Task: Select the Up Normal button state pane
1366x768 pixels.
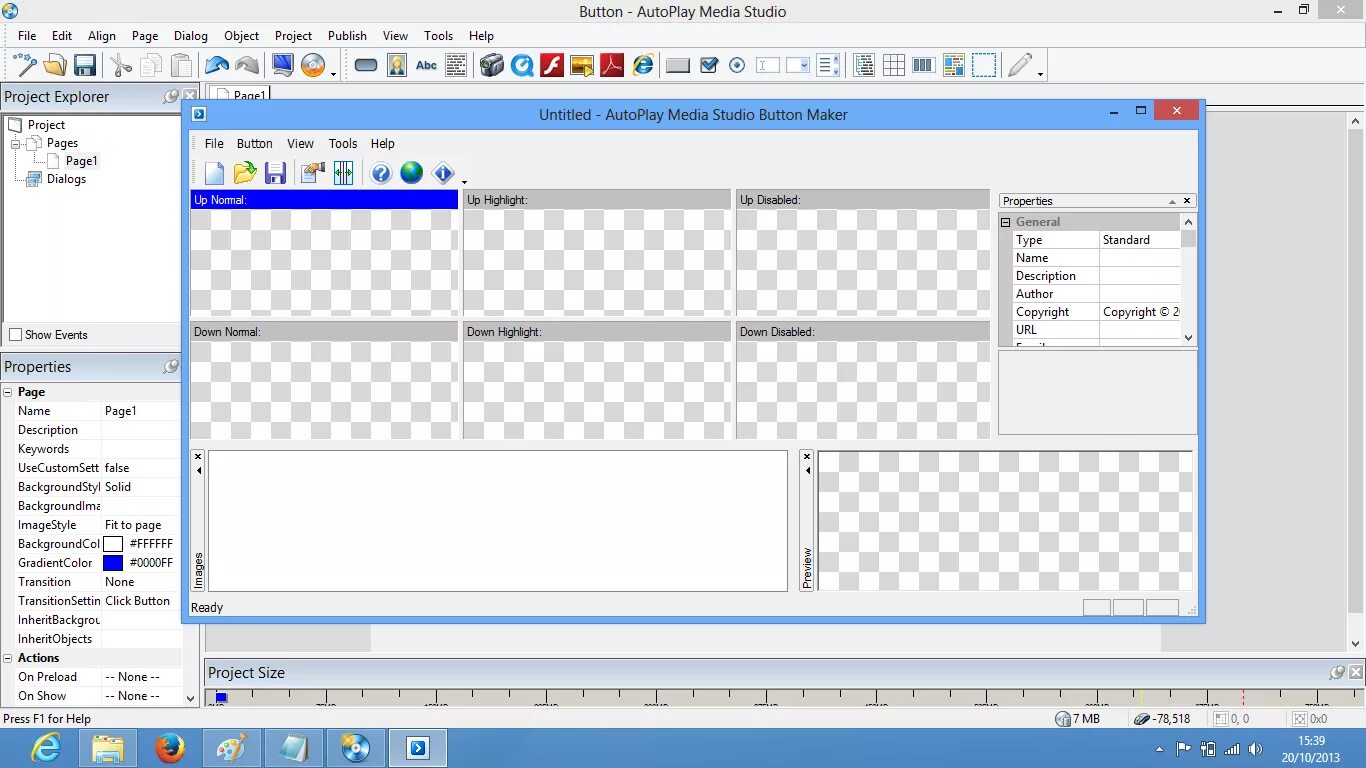Action: (x=324, y=253)
